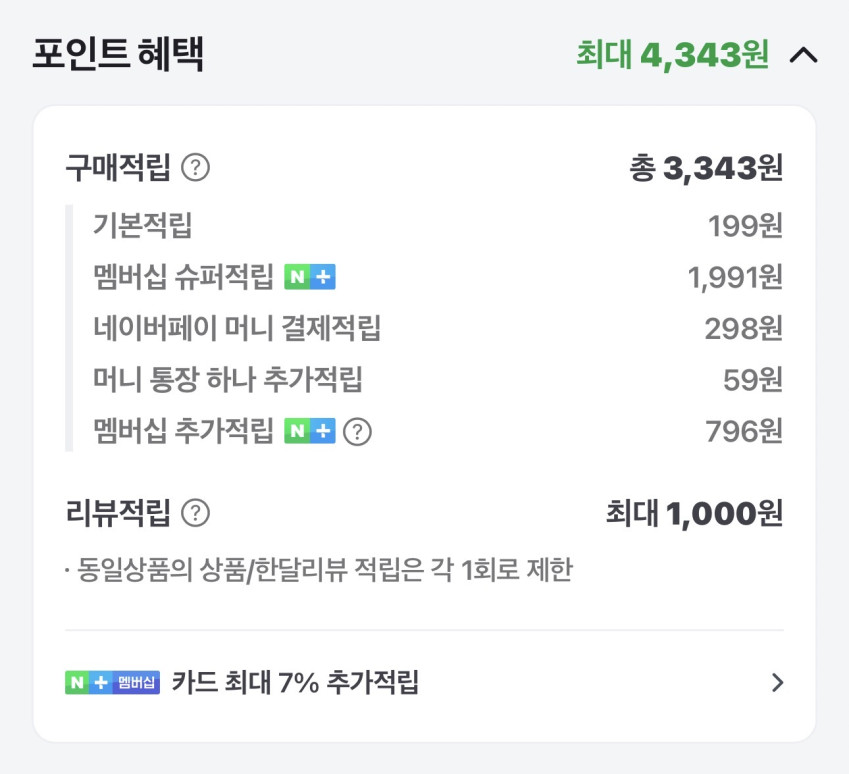Click the 구매적립 section title
Viewport: 849px width, 774px height.
pos(118,168)
